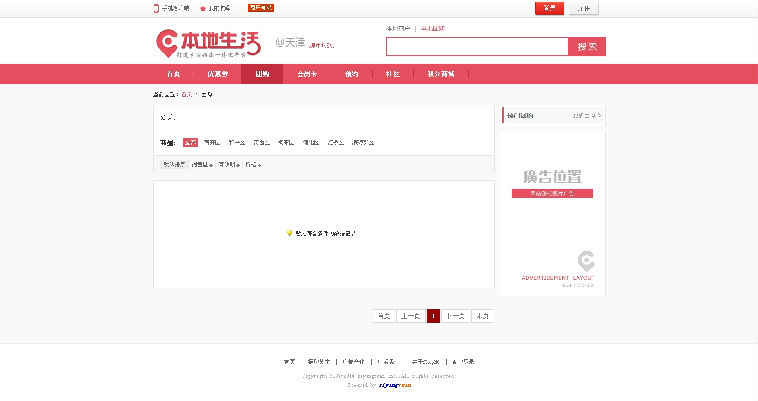Click the red home link in the breadcrumb
This screenshot has height=401, width=758.
(x=187, y=95)
